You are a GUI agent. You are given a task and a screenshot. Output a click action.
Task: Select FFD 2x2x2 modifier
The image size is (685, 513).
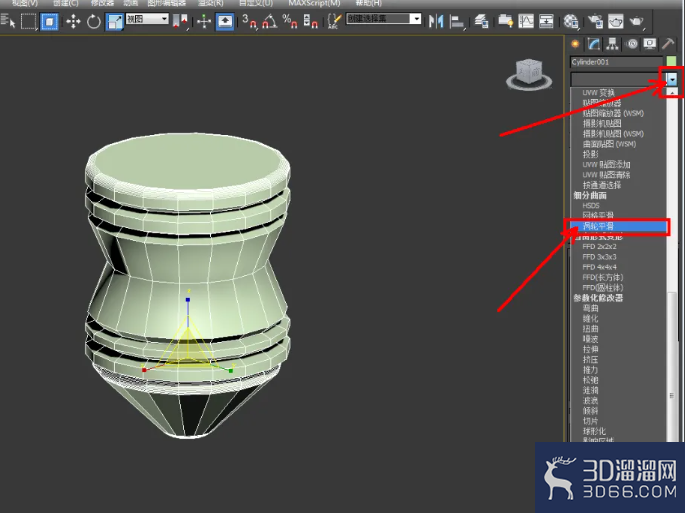(x=599, y=246)
